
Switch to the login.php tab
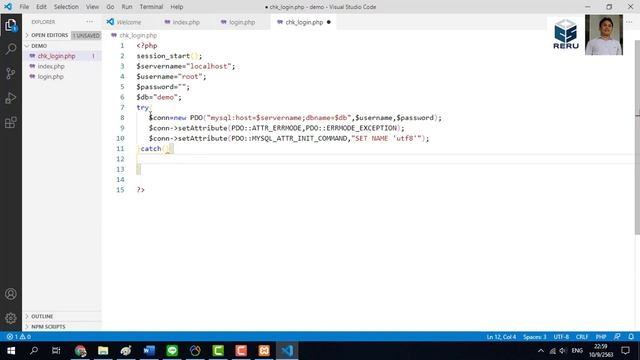pos(242,22)
